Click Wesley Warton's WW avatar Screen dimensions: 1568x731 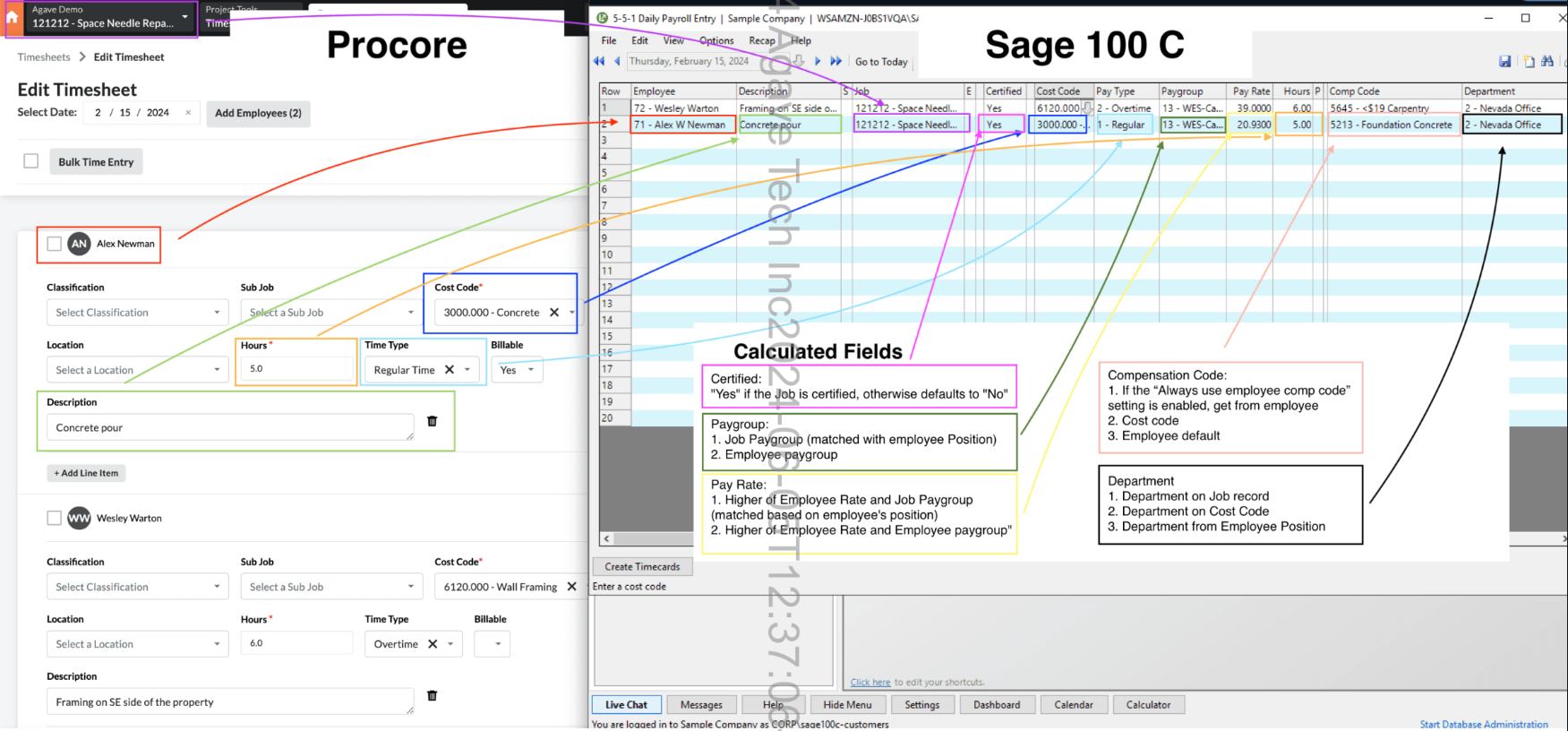pos(79,518)
